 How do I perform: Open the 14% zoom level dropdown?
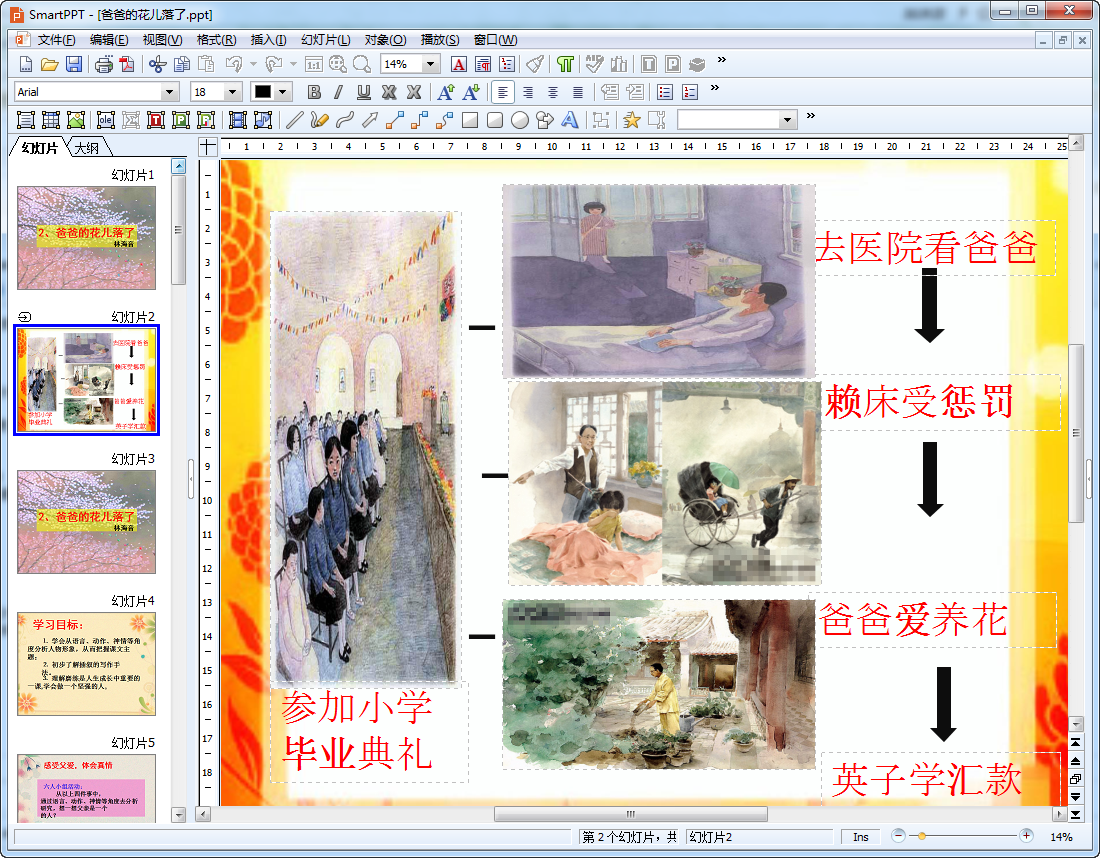pyautogui.click(x=431, y=65)
